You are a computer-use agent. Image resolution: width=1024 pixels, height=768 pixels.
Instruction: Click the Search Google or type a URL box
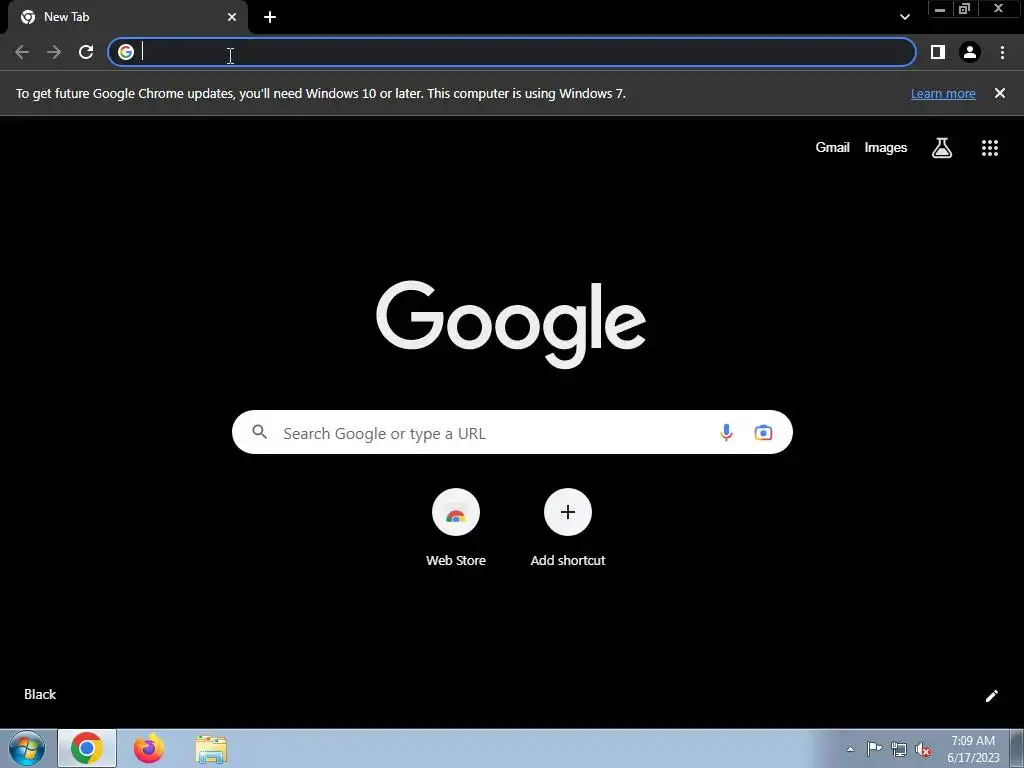coord(512,432)
